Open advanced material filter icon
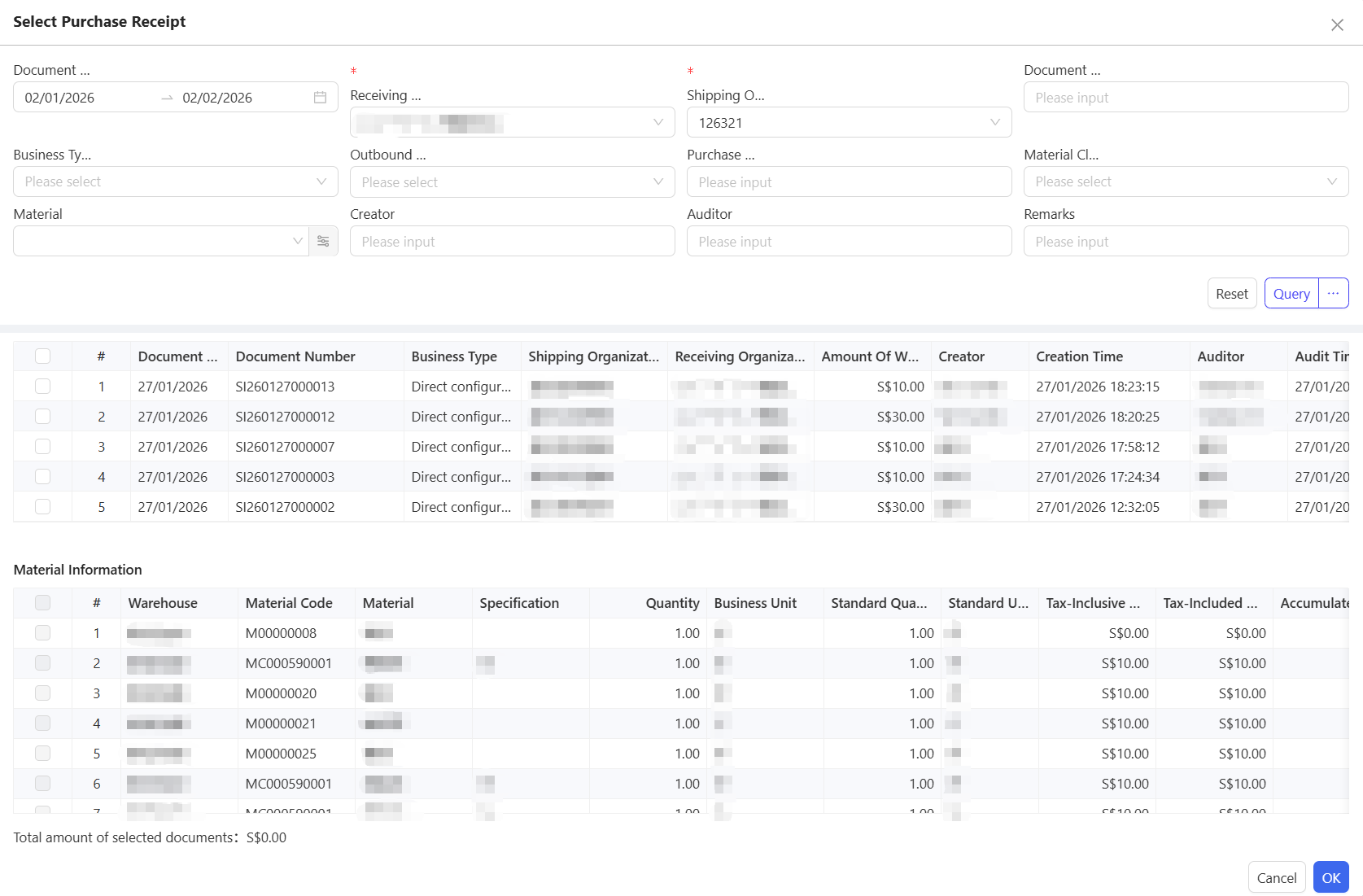Image resolution: width=1363 pixels, height=896 pixels. [x=323, y=242]
